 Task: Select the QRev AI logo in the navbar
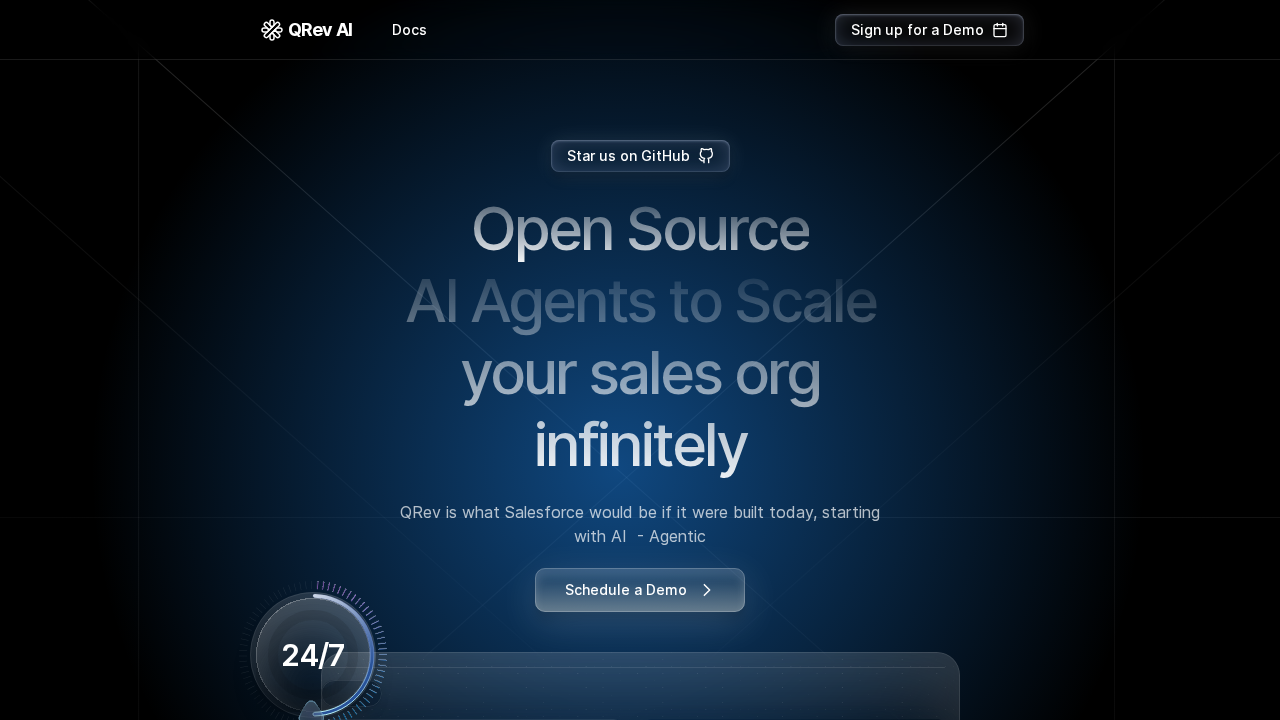click(306, 29)
